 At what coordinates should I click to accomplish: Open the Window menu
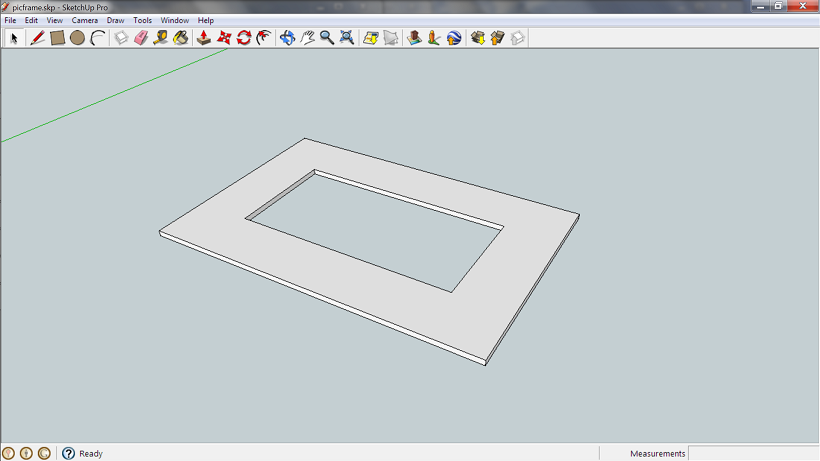(175, 20)
